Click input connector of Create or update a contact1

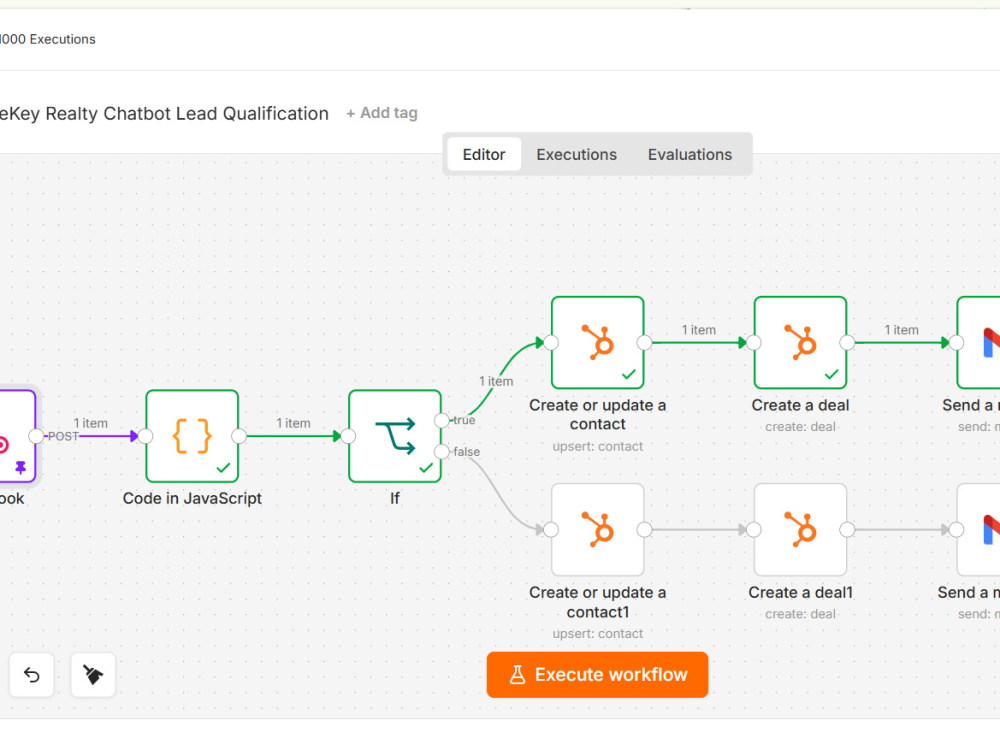(x=551, y=529)
